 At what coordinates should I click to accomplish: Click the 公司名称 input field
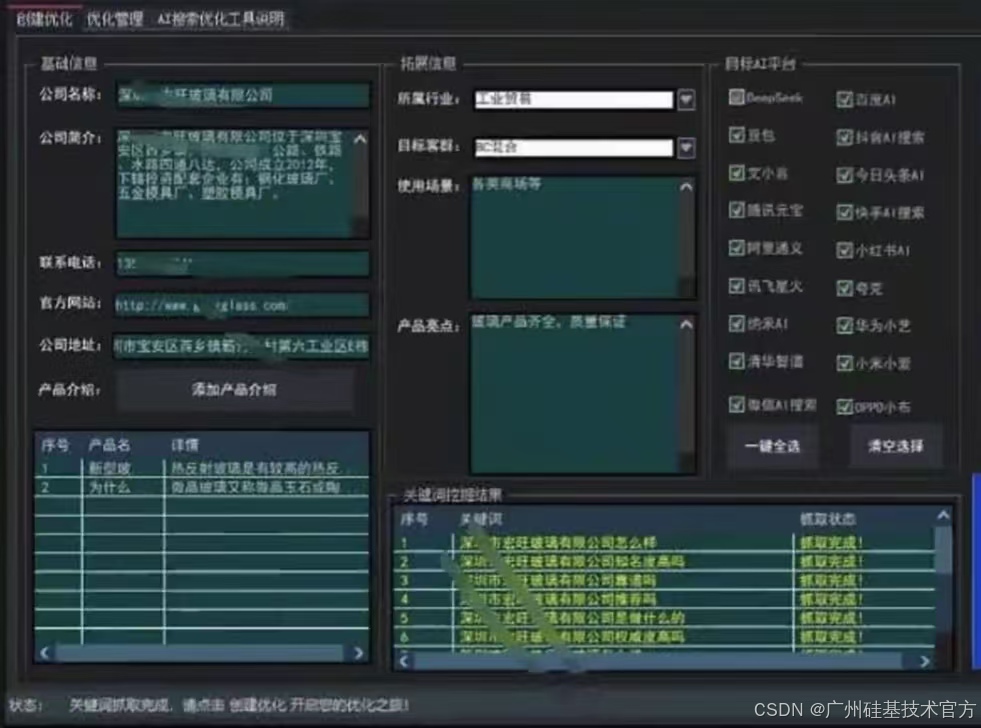tap(243, 95)
